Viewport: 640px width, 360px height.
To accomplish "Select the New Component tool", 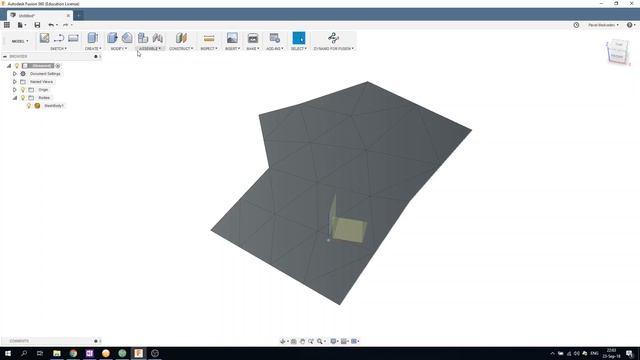I will pyautogui.click(x=143, y=38).
